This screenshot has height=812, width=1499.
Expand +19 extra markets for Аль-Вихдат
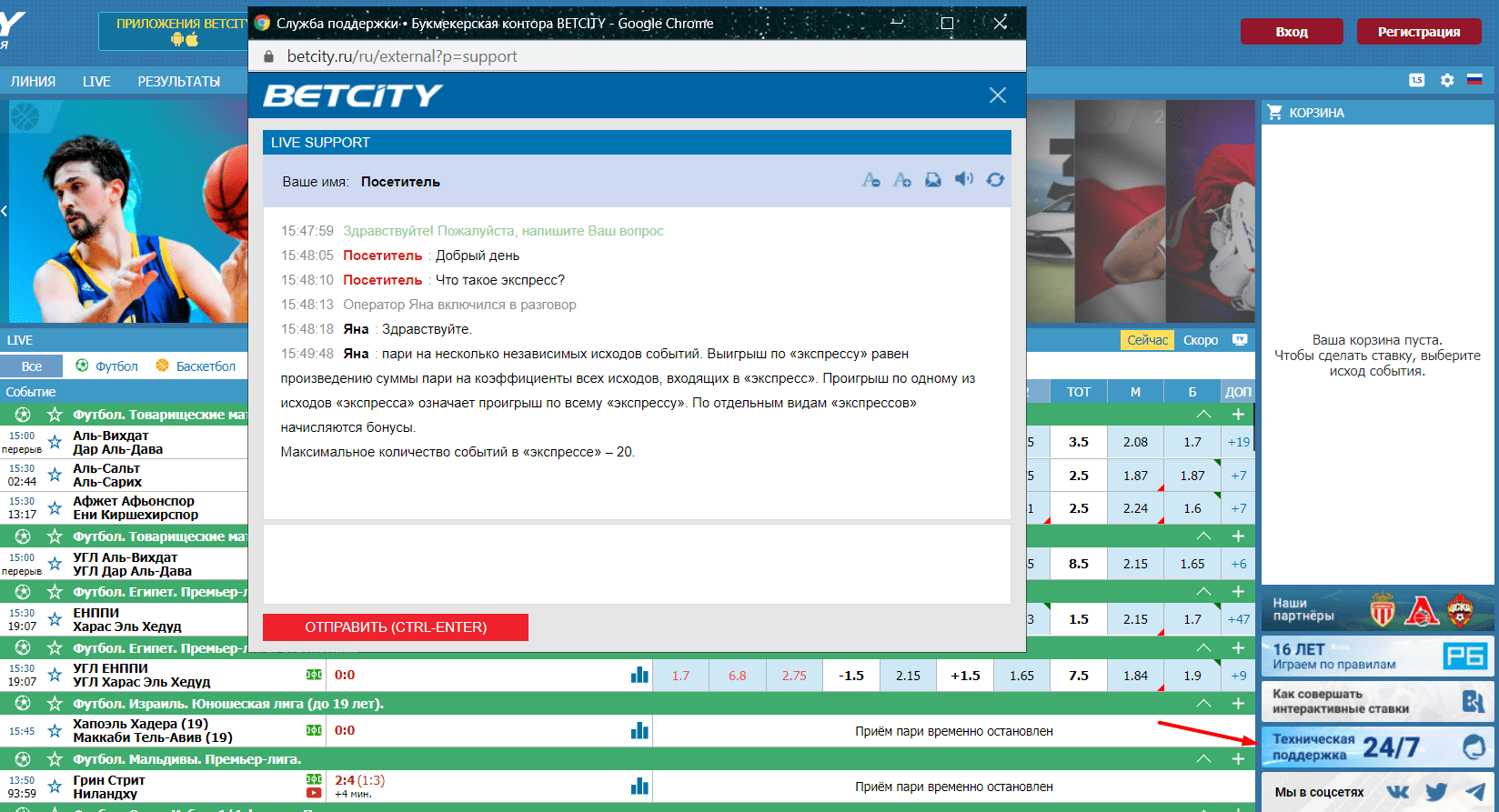[1238, 442]
